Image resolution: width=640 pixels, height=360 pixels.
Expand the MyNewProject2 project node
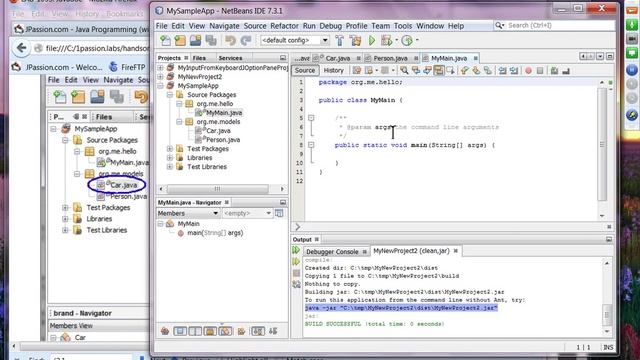(160, 77)
